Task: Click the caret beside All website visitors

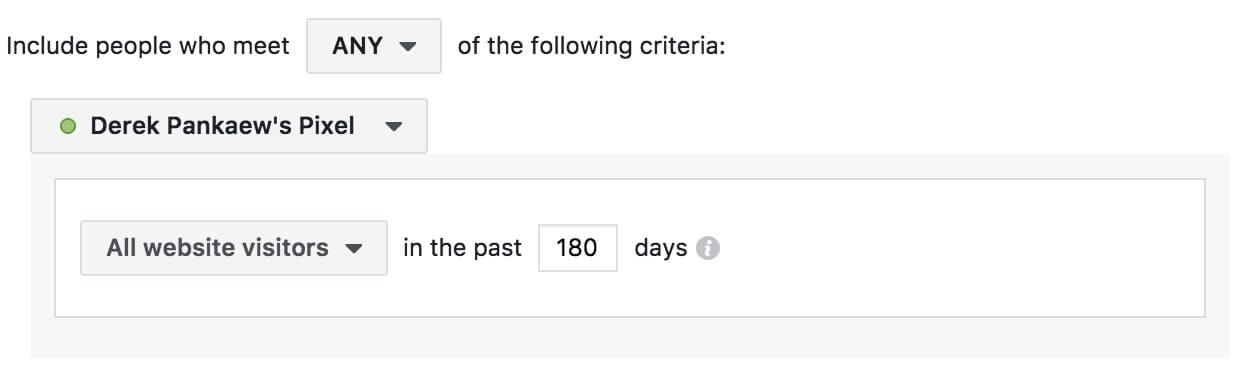Action: click(x=352, y=249)
